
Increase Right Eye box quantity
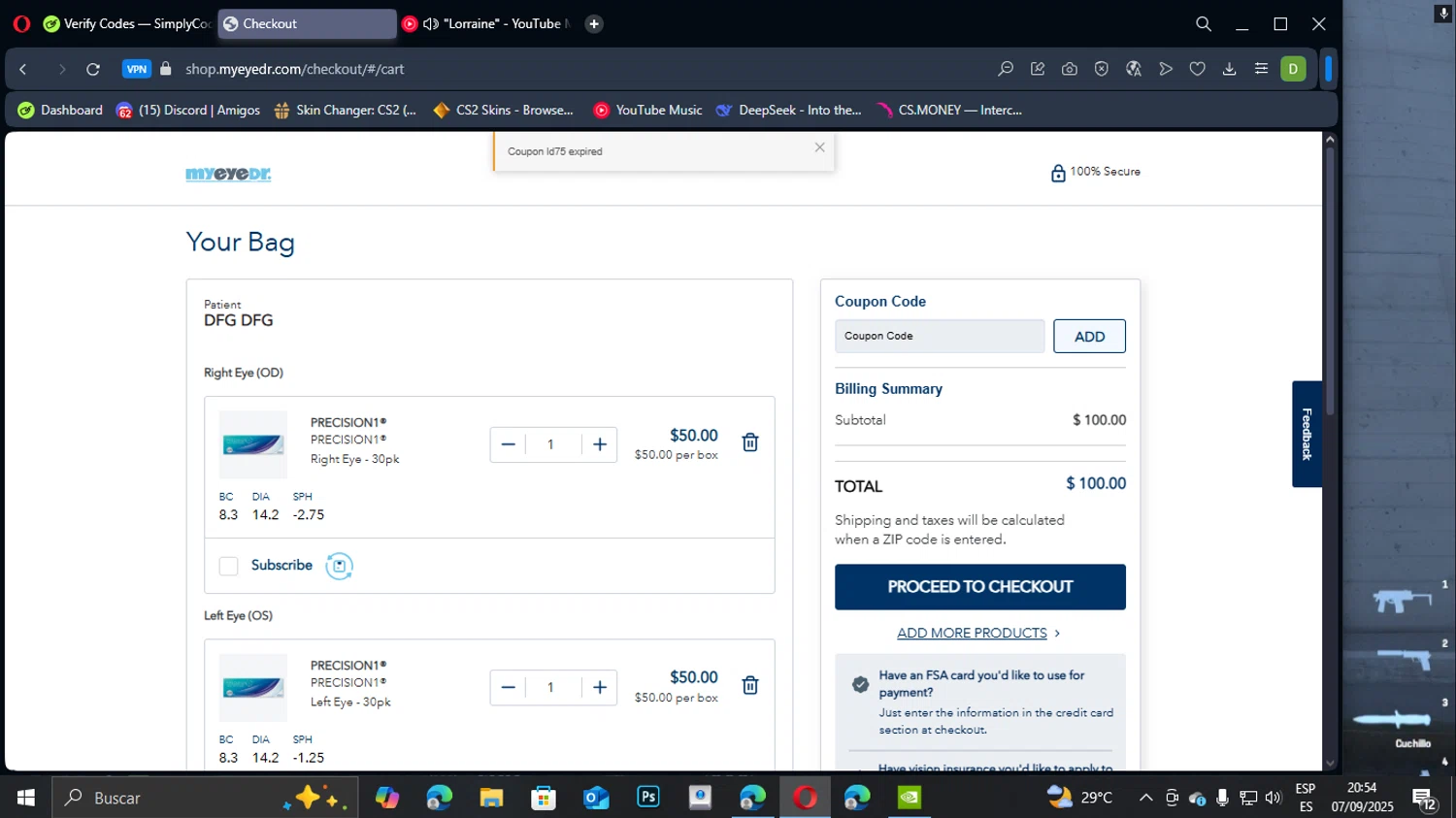coord(600,444)
